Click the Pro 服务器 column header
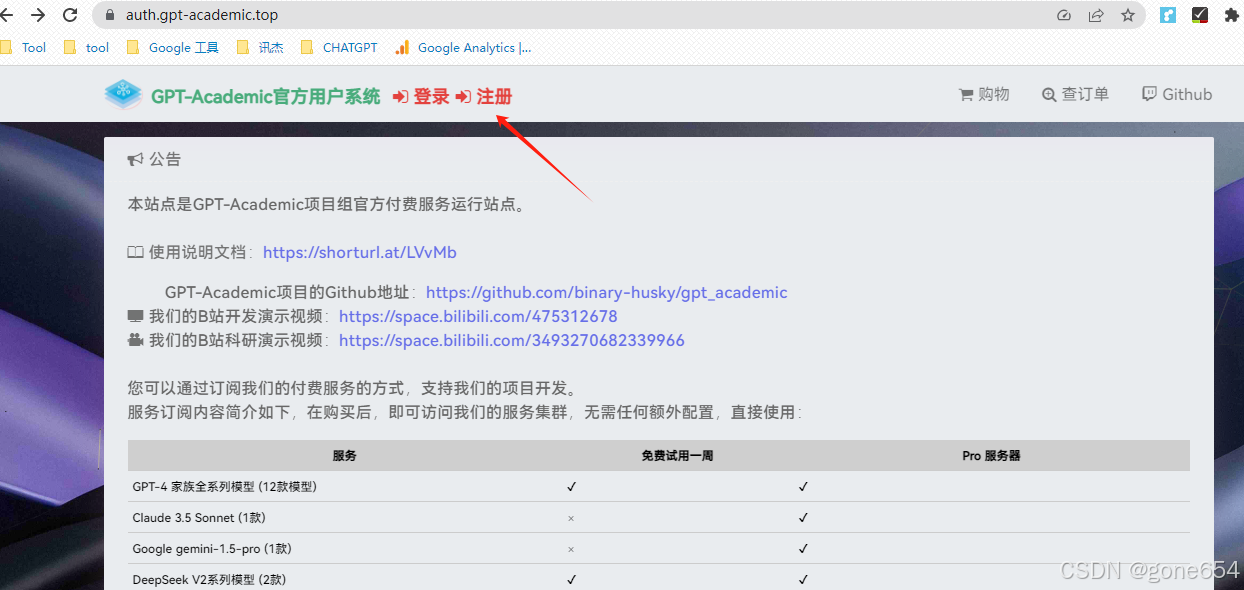This screenshot has width=1244, height=590. (991, 455)
